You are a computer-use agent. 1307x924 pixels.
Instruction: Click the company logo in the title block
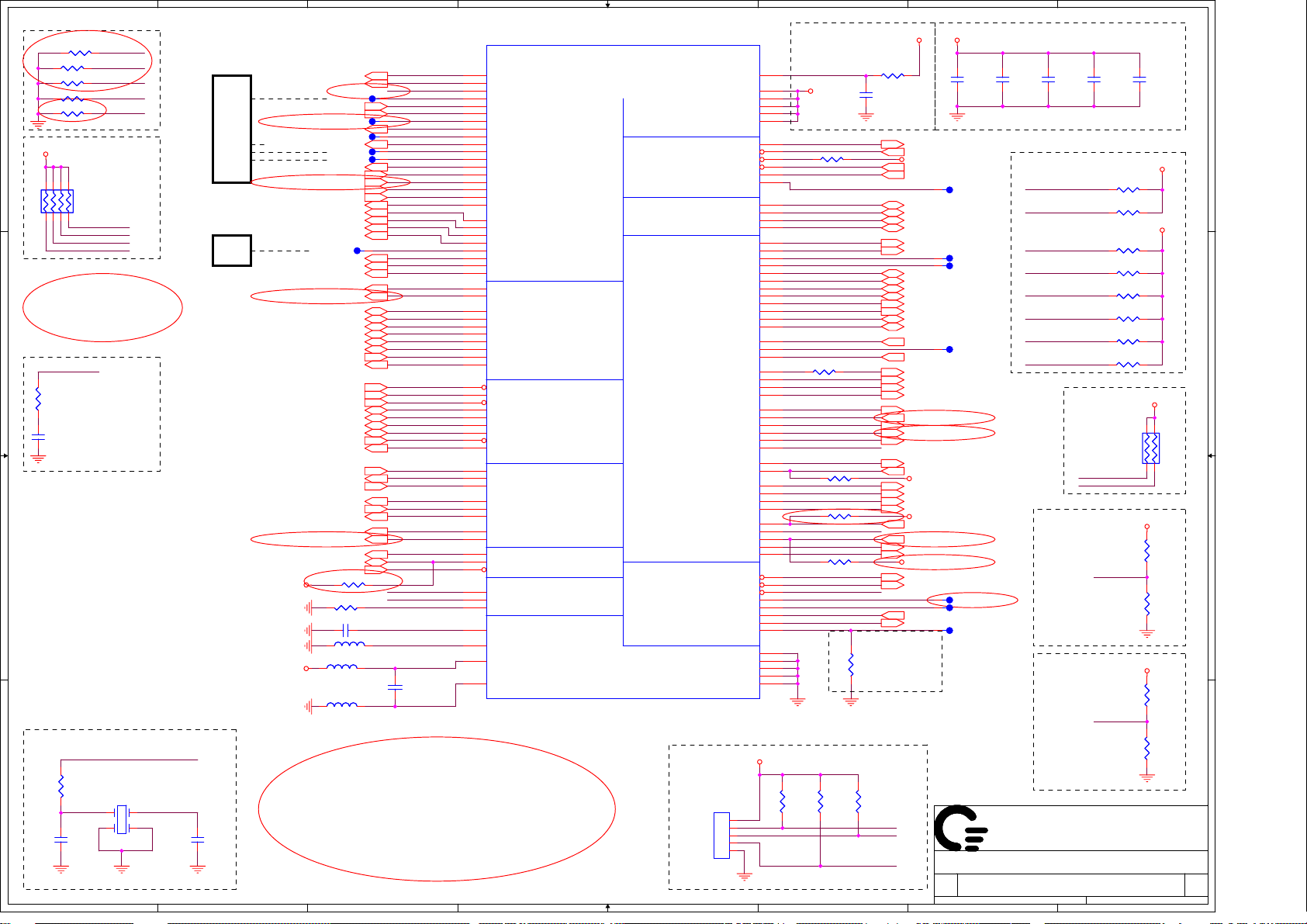point(961,829)
